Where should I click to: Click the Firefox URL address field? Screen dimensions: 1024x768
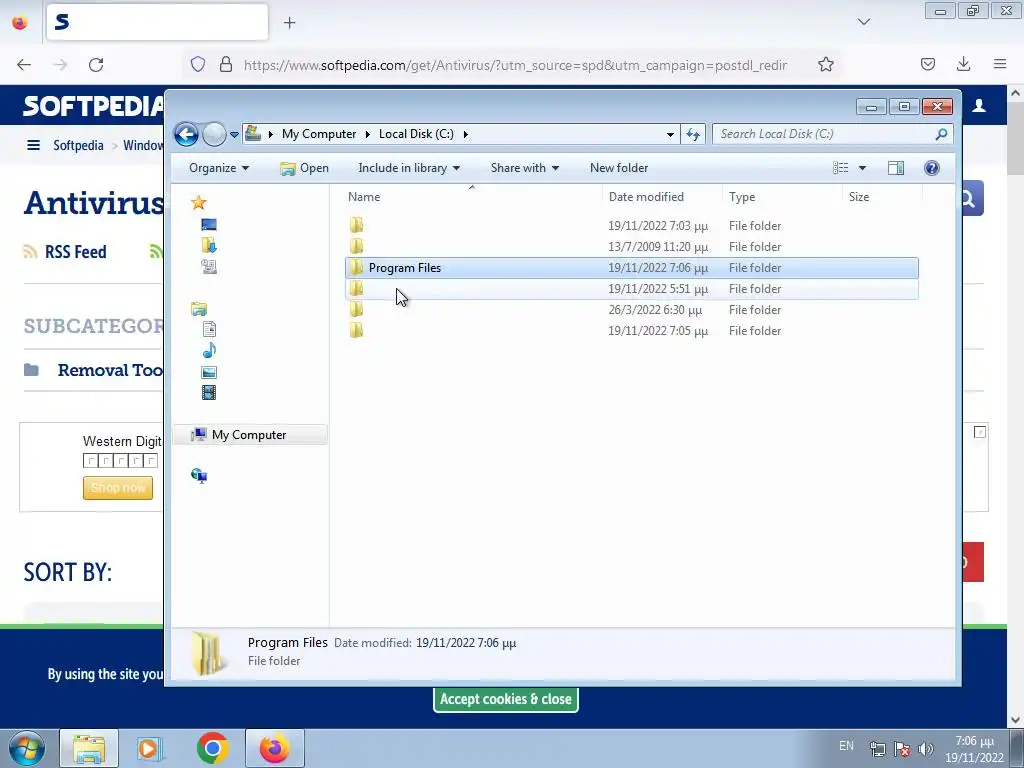point(516,65)
